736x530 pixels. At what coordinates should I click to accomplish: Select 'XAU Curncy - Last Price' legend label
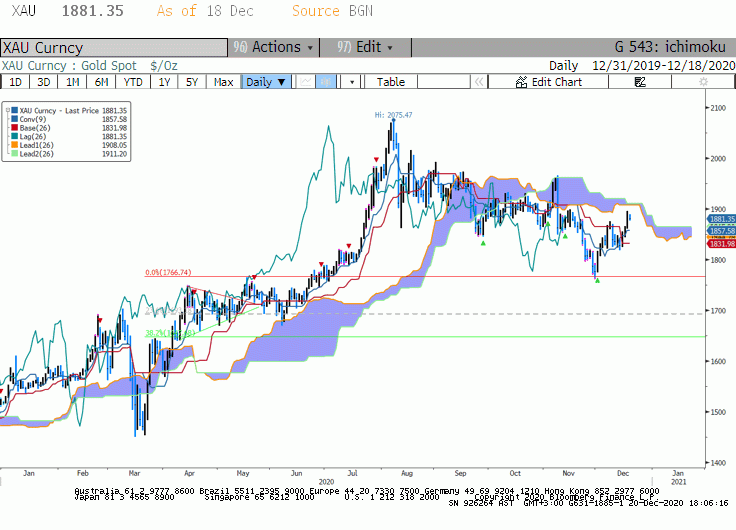click(x=59, y=111)
